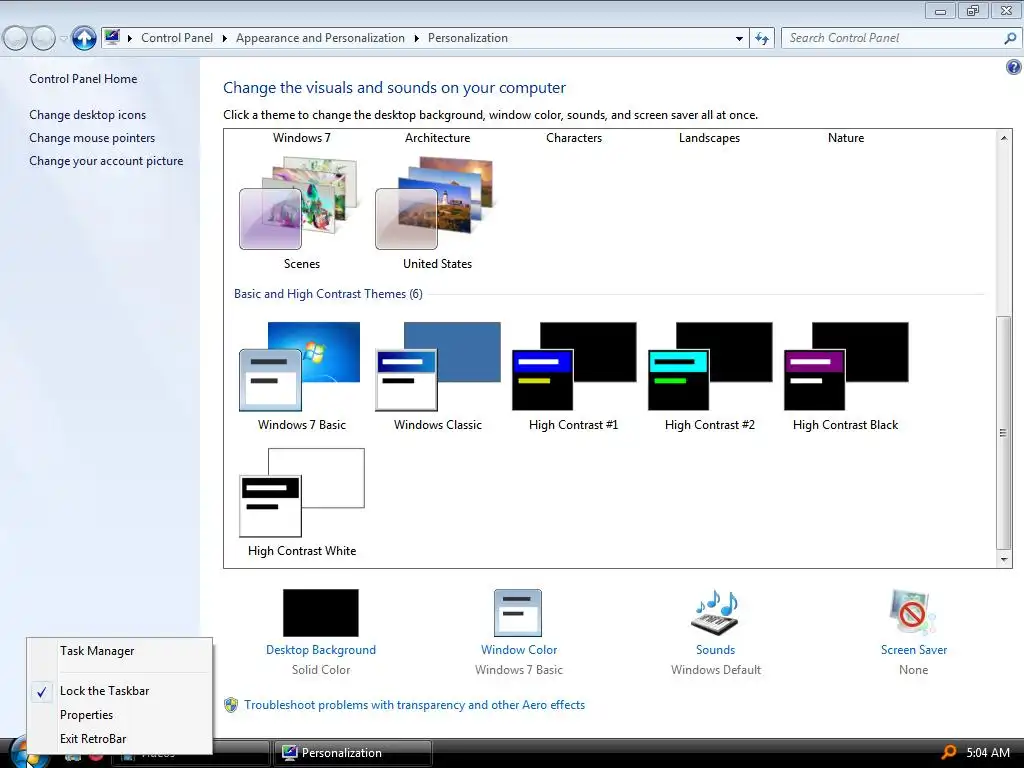Click Personalization taskbar button

[x=352, y=753]
